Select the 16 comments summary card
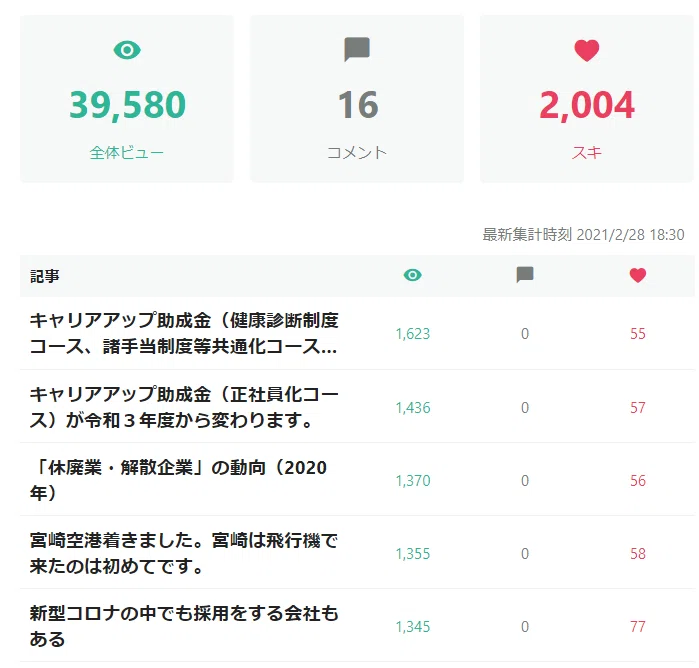699x668 pixels. pos(357,99)
